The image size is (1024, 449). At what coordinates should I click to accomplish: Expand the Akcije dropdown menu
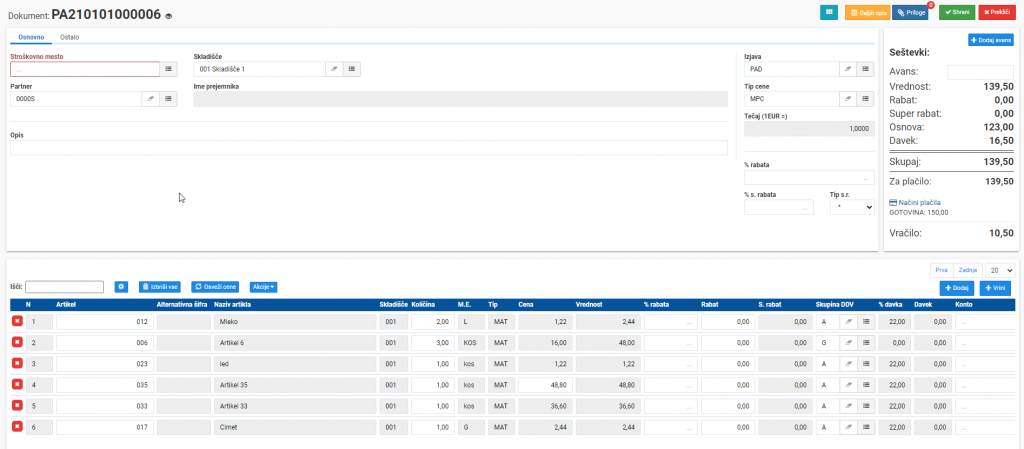pos(264,286)
